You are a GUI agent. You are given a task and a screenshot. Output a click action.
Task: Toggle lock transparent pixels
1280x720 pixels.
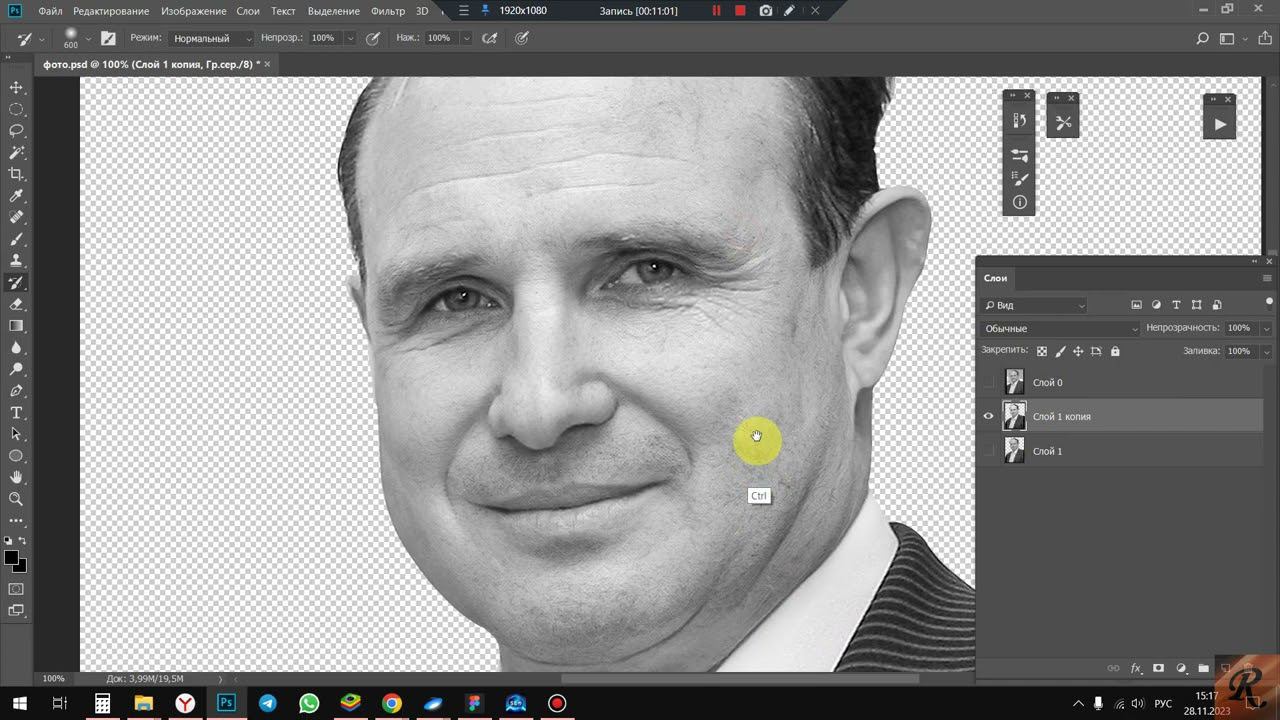[x=1042, y=351]
